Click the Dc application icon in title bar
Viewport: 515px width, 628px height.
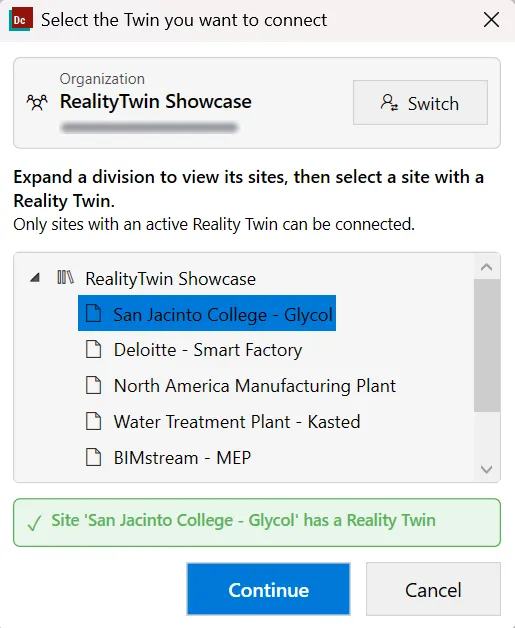[x=20, y=20]
